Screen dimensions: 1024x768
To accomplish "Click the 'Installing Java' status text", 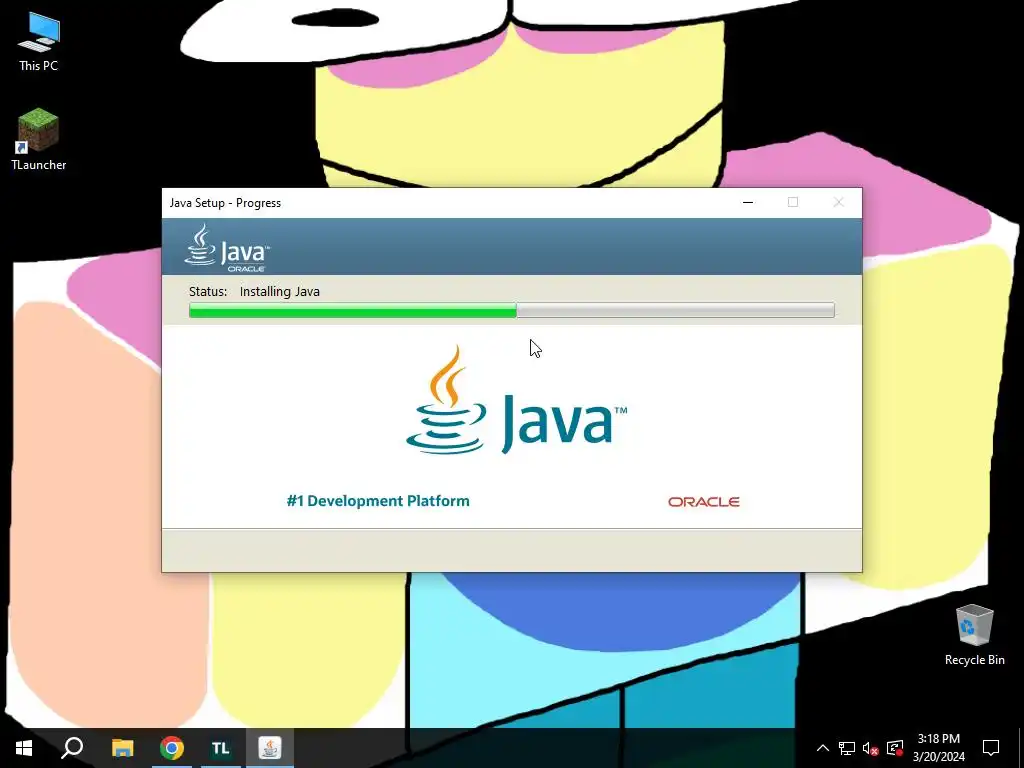I will [x=280, y=292].
